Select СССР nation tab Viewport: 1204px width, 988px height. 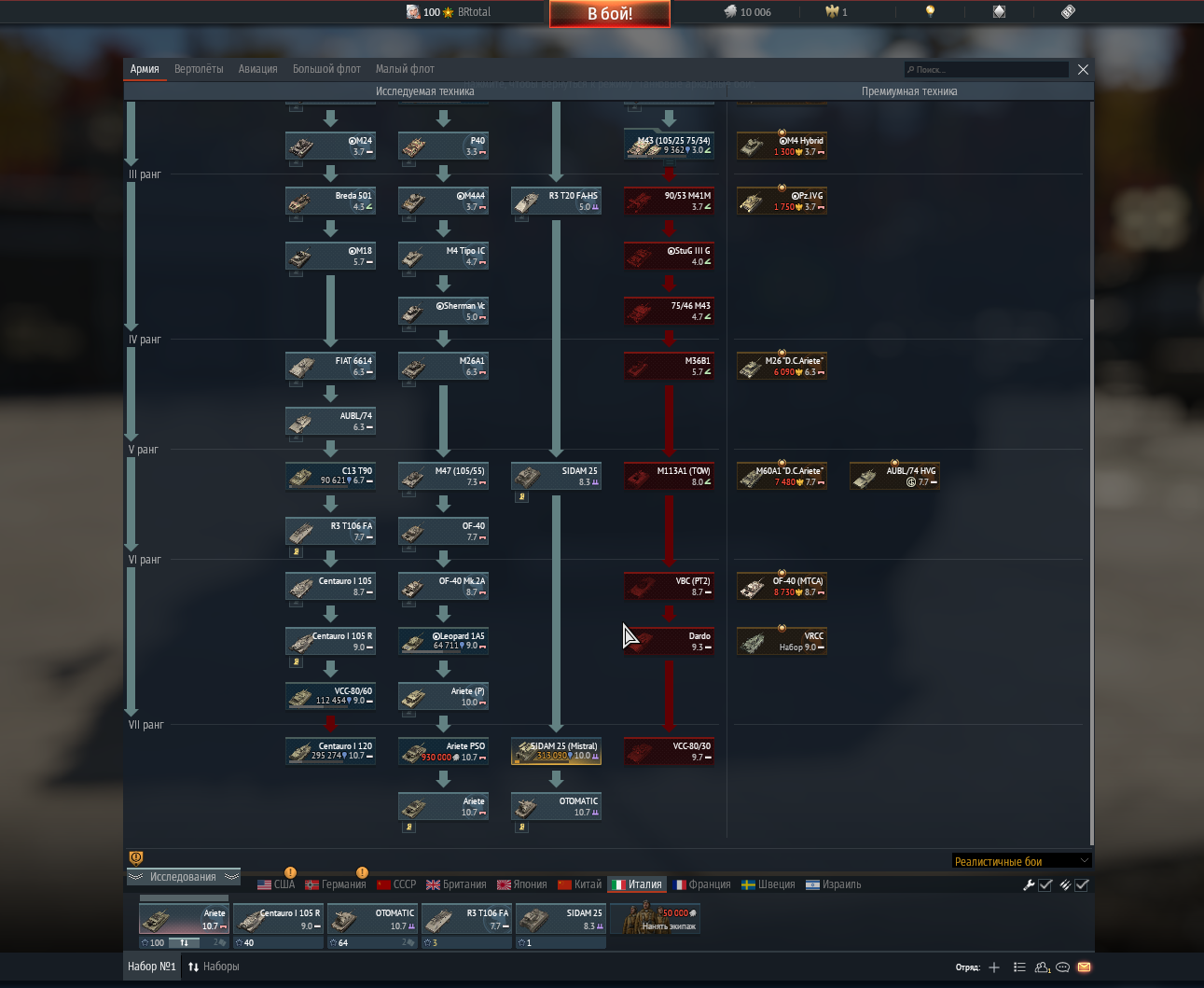pyautogui.click(x=396, y=884)
